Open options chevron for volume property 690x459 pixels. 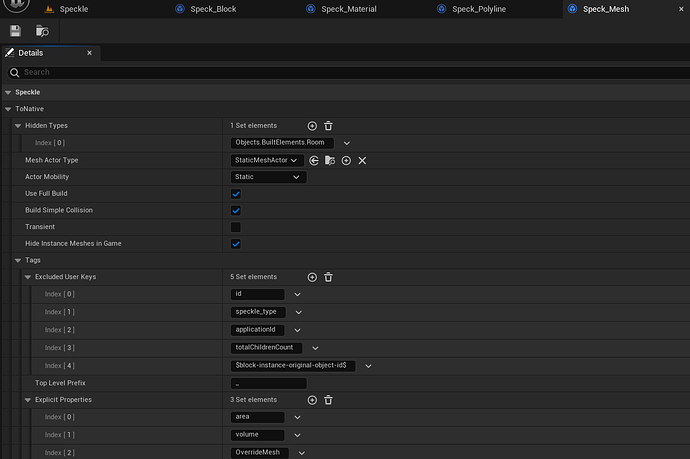(x=297, y=435)
